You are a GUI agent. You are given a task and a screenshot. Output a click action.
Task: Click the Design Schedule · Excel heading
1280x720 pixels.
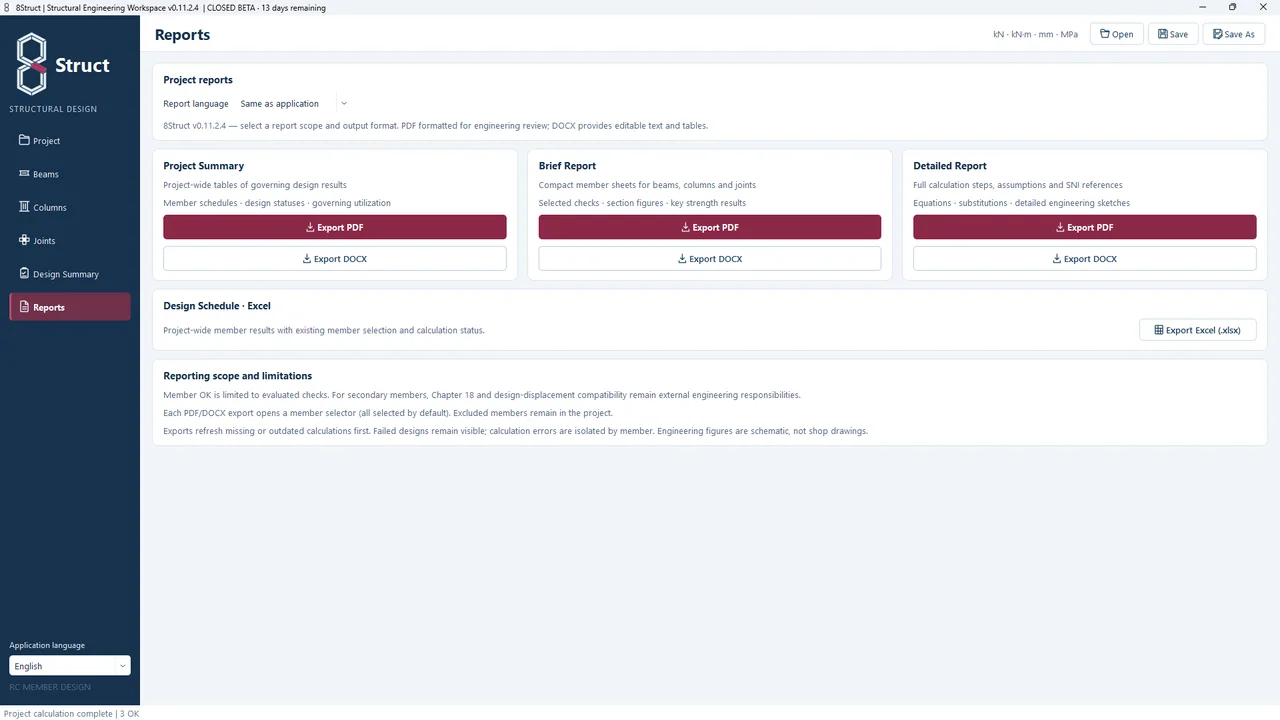(x=217, y=306)
